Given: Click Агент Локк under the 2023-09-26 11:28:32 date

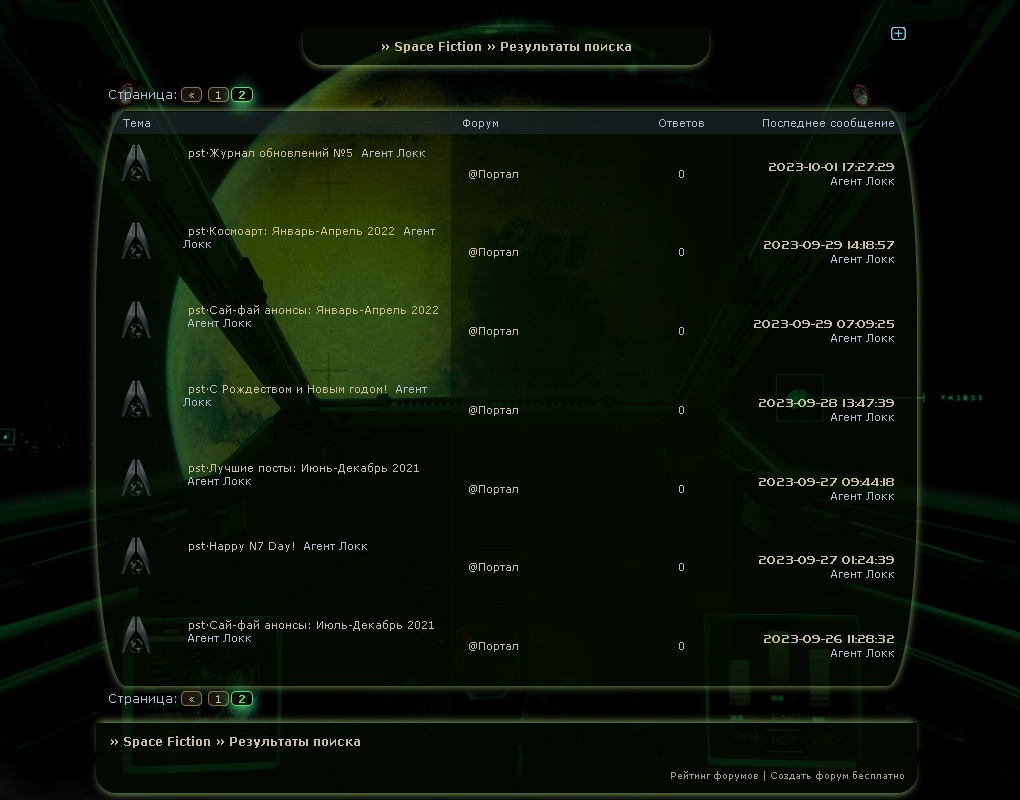Looking at the screenshot, I should pyautogui.click(x=862, y=654).
